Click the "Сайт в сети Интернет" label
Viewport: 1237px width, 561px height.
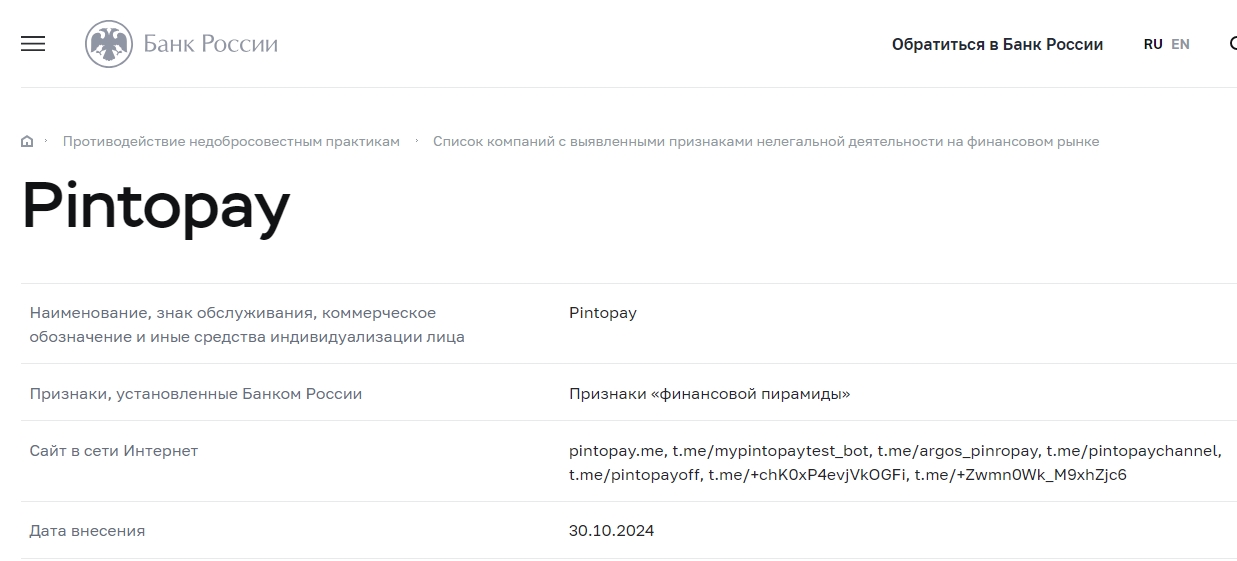(114, 451)
